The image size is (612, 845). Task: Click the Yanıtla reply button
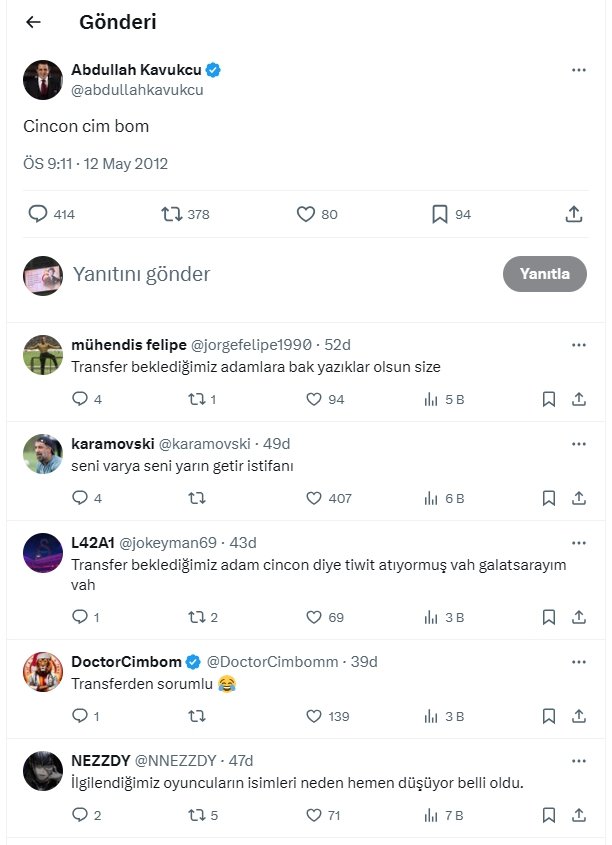coord(545,274)
